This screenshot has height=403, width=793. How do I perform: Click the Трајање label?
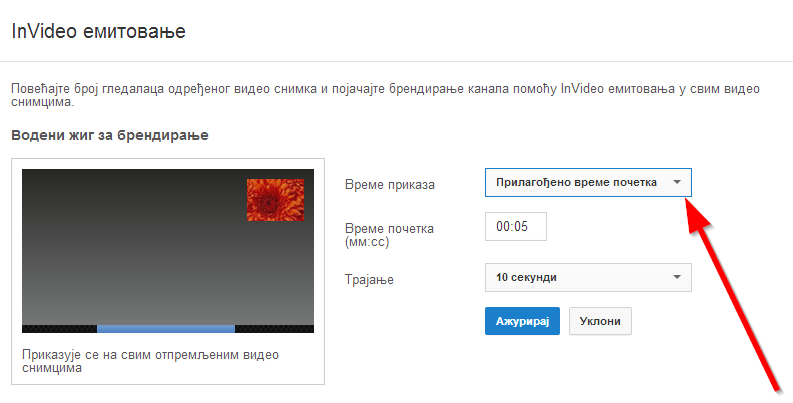(369, 280)
